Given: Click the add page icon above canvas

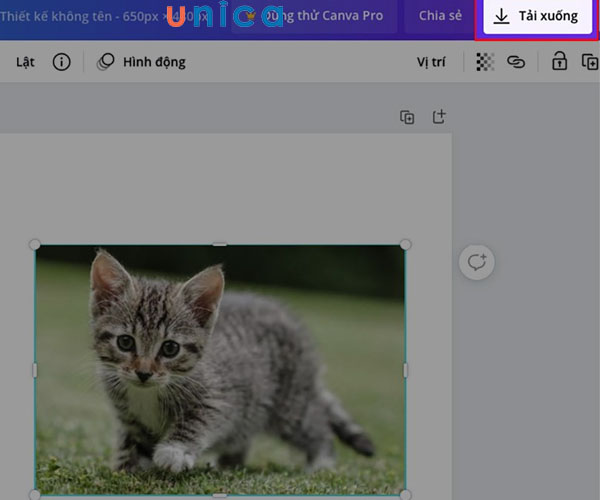Looking at the screenshot, I should (438, 117).
